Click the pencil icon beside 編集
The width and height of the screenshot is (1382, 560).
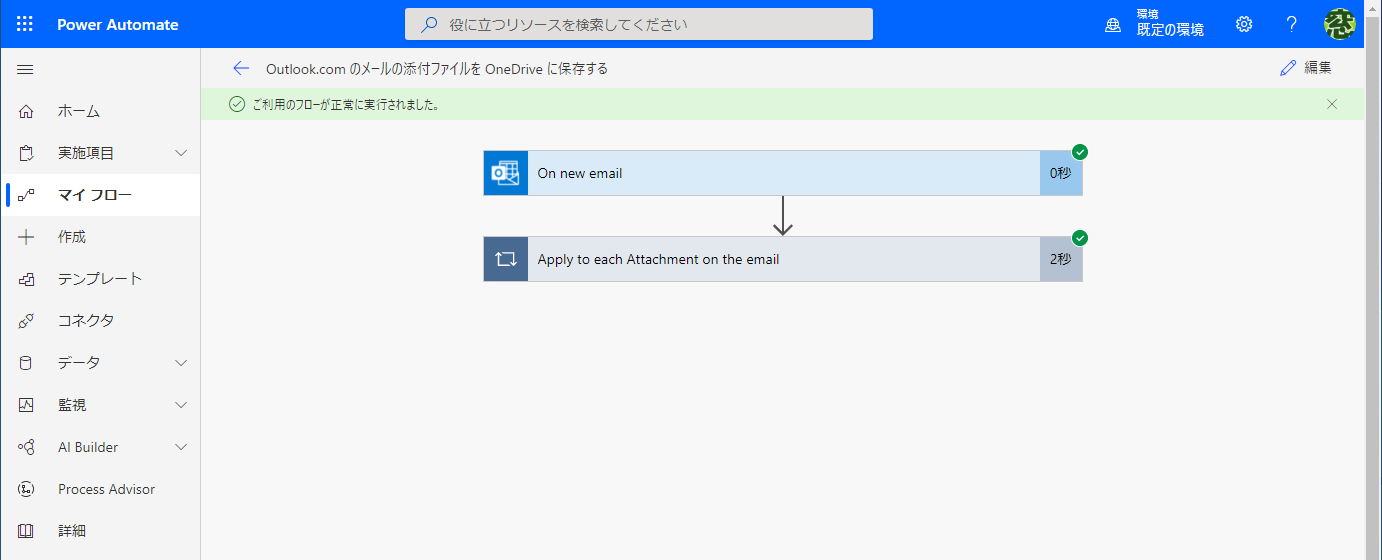click(1288, 68)
